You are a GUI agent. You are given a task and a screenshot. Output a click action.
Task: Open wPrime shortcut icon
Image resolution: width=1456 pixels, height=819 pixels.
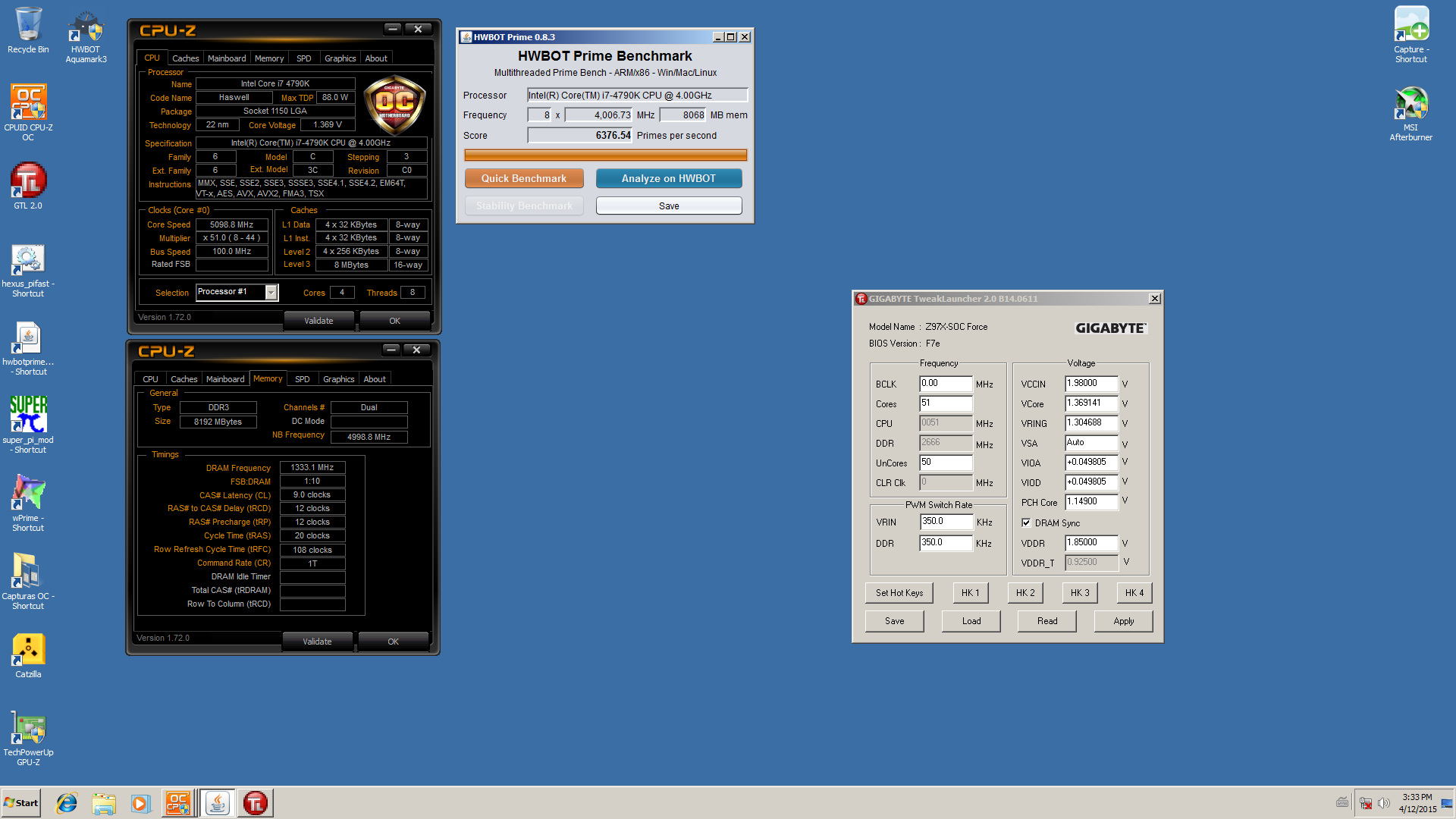[x=28, y=503]
